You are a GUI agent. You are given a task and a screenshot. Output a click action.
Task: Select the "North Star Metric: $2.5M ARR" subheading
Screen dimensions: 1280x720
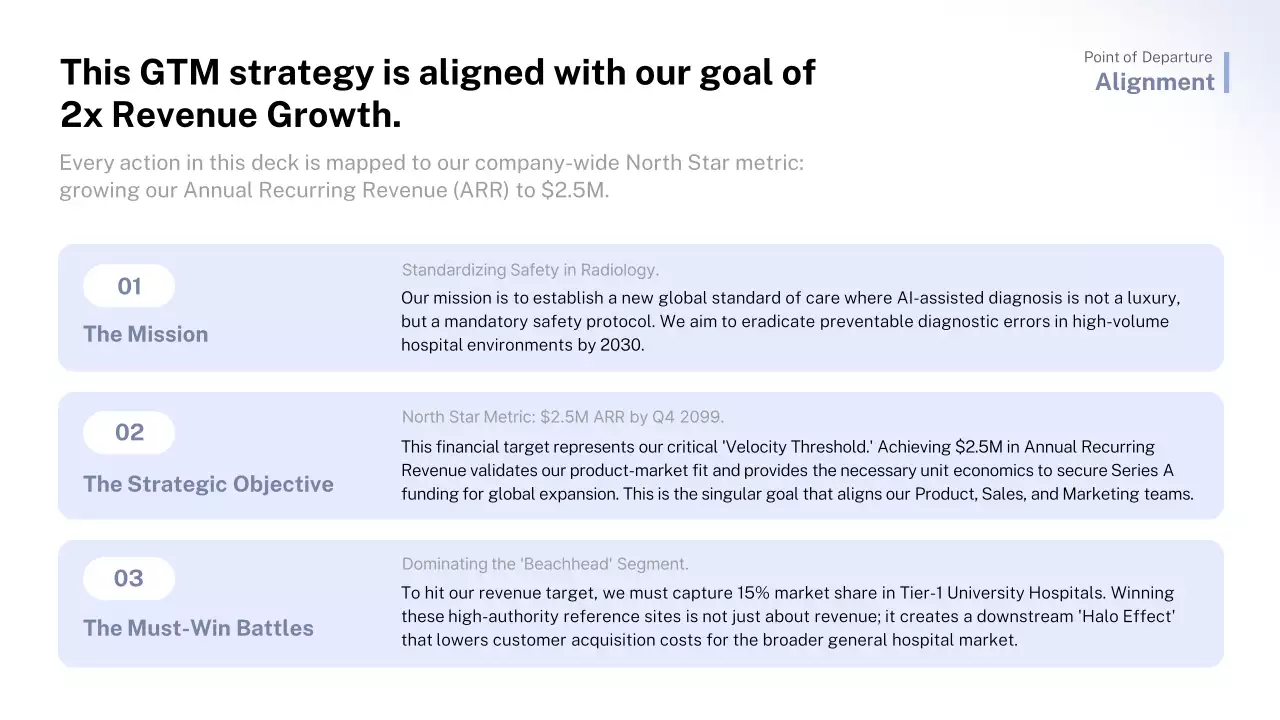click(562, 417)
